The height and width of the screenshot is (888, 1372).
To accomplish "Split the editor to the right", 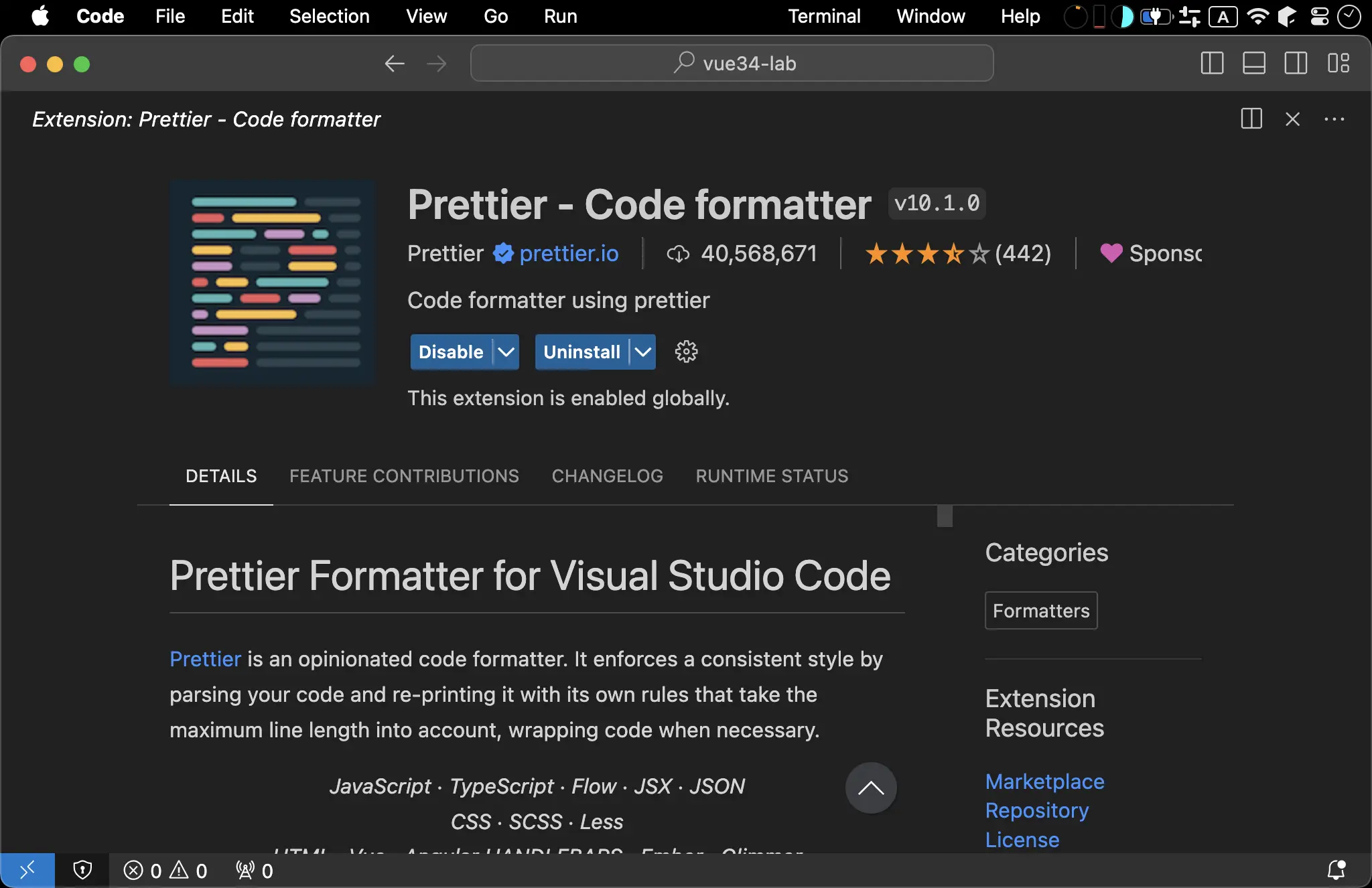I will point(1251,119).
